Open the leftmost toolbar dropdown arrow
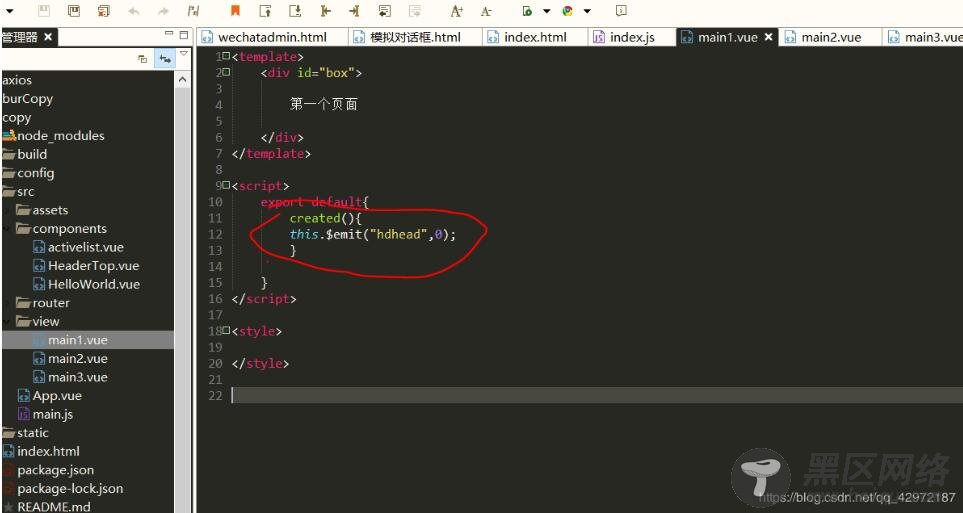Screen dimensions: 963x513 9,11
